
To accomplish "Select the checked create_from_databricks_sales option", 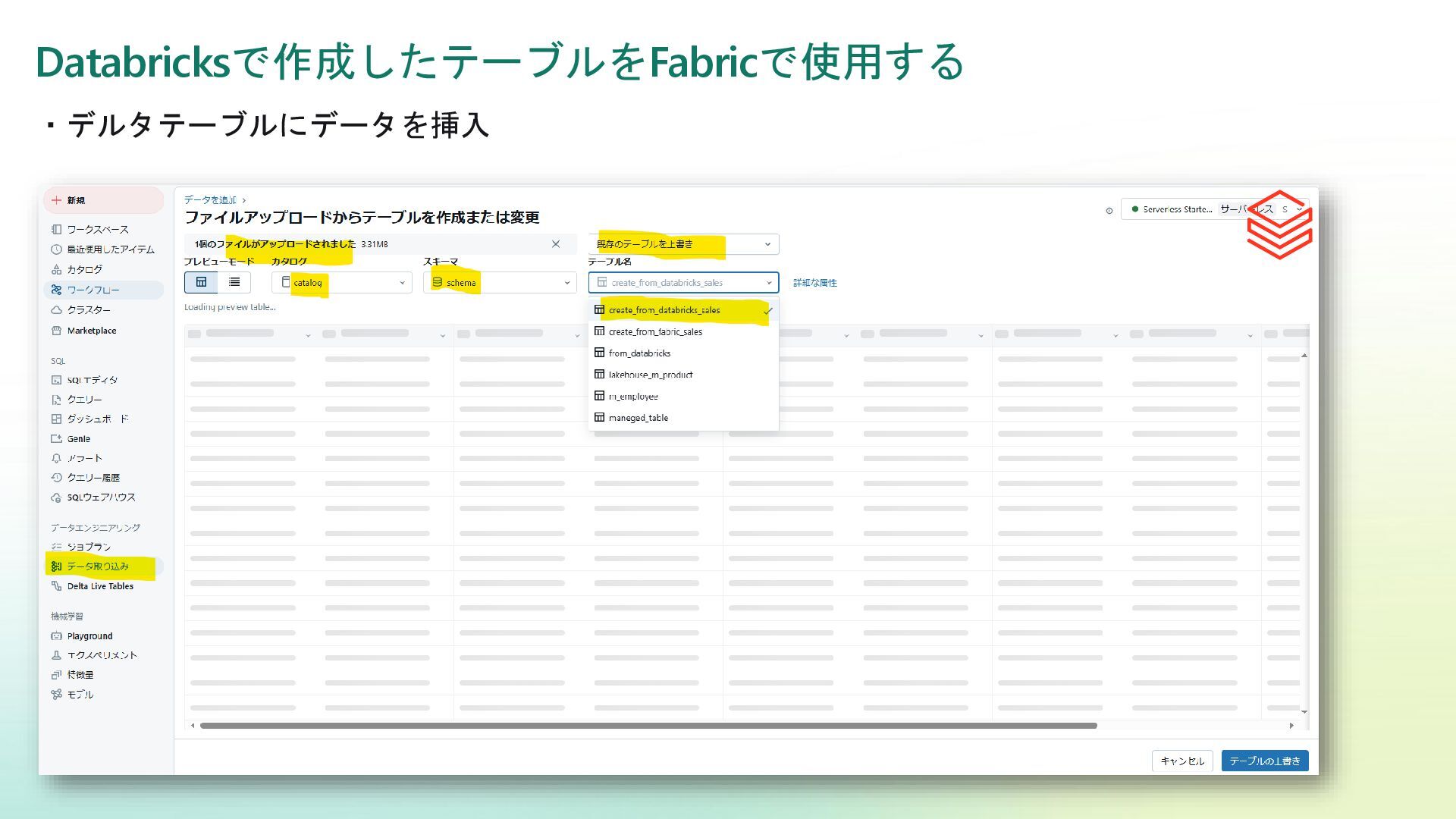I will tap(664, 310).
